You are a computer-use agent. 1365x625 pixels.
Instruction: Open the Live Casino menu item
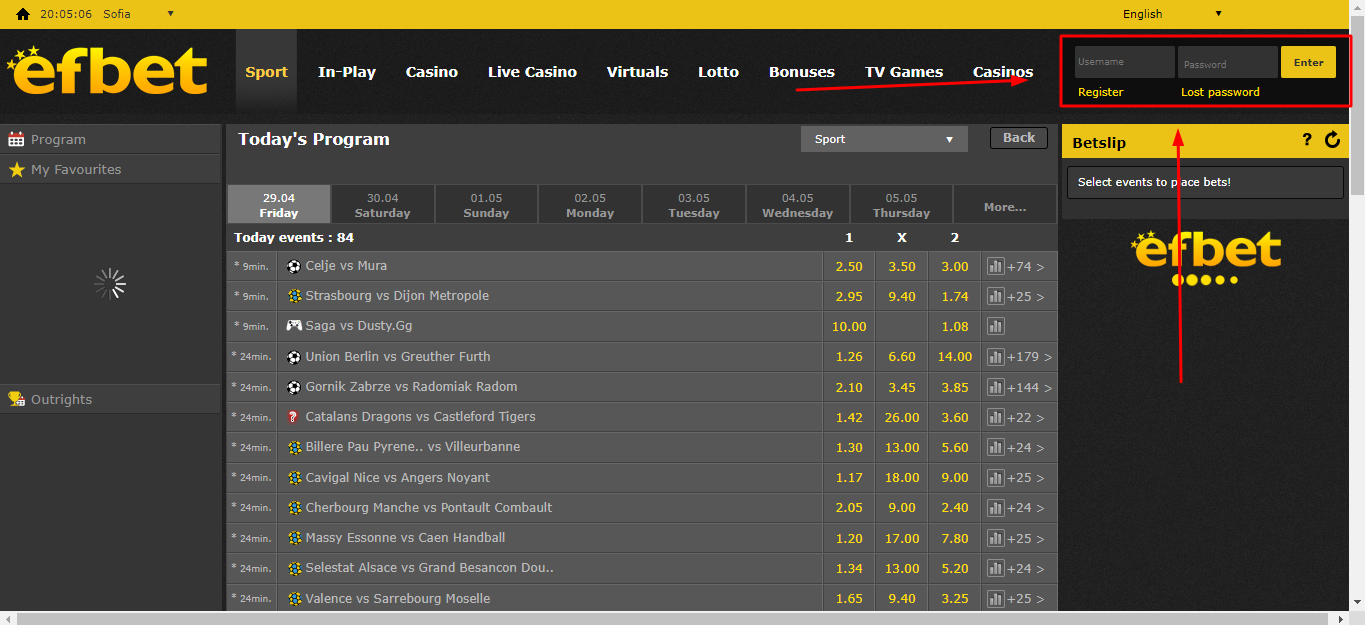(x=532, y=72)
